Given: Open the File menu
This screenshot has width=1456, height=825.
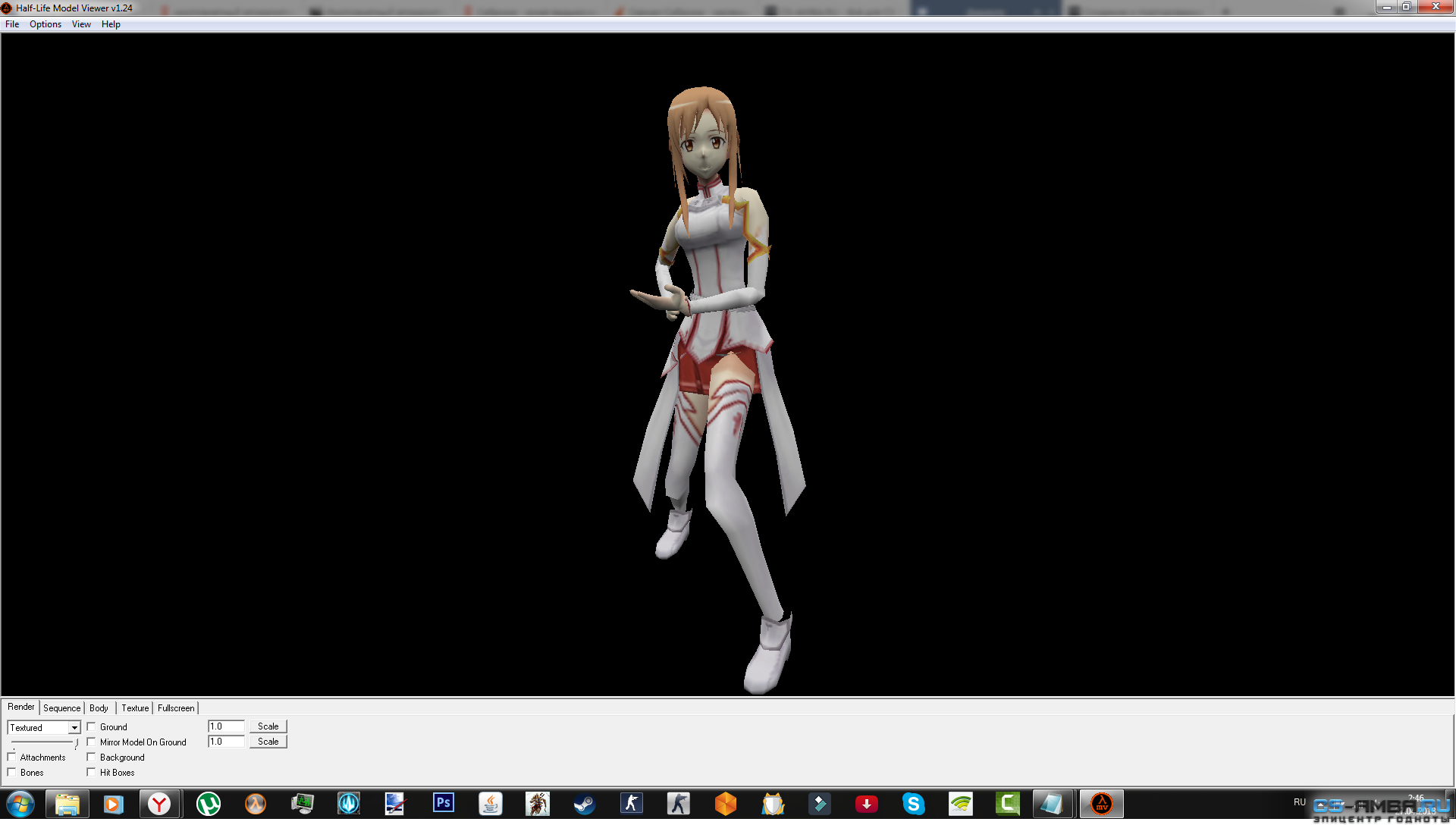Looking at the screenshot, I should point(12,24).
